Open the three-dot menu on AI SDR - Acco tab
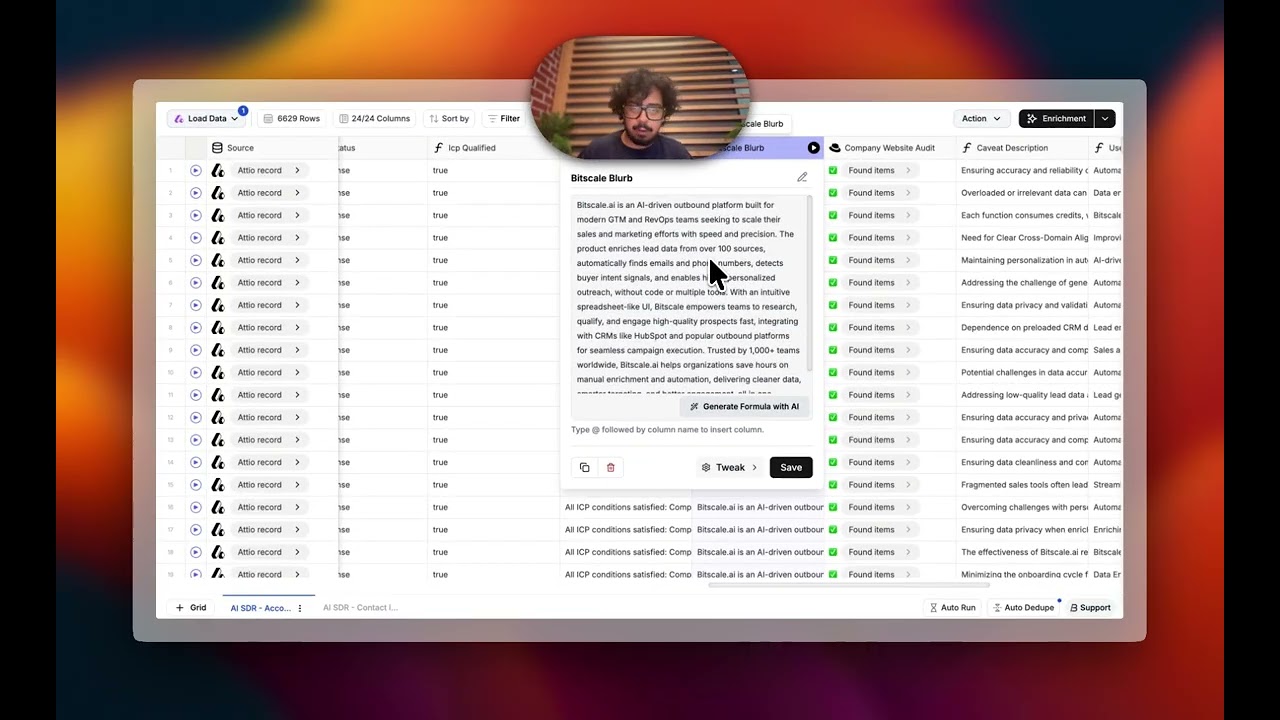The width and height of the screenshot is (1280, 720). (x=300, y=608)
